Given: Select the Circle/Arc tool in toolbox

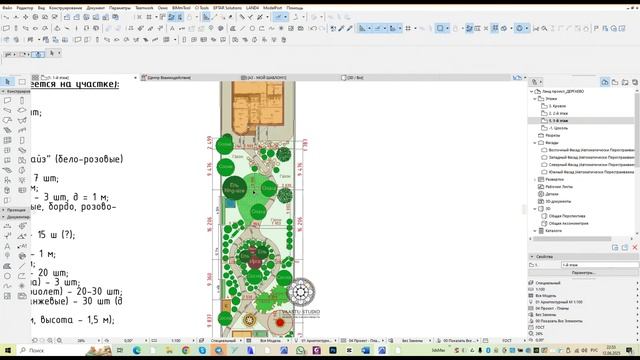Looking at the screenshot, I should point(7,276).
